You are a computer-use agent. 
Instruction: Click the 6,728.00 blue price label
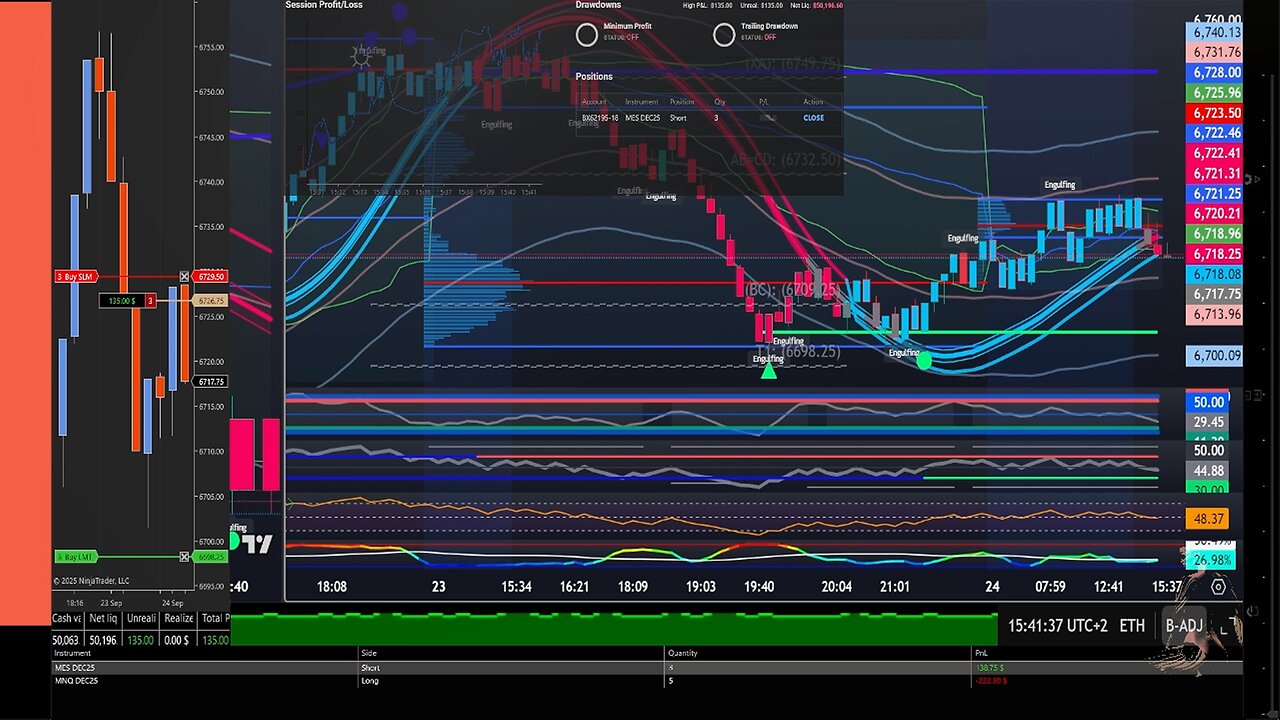[x=1216, y=72]
